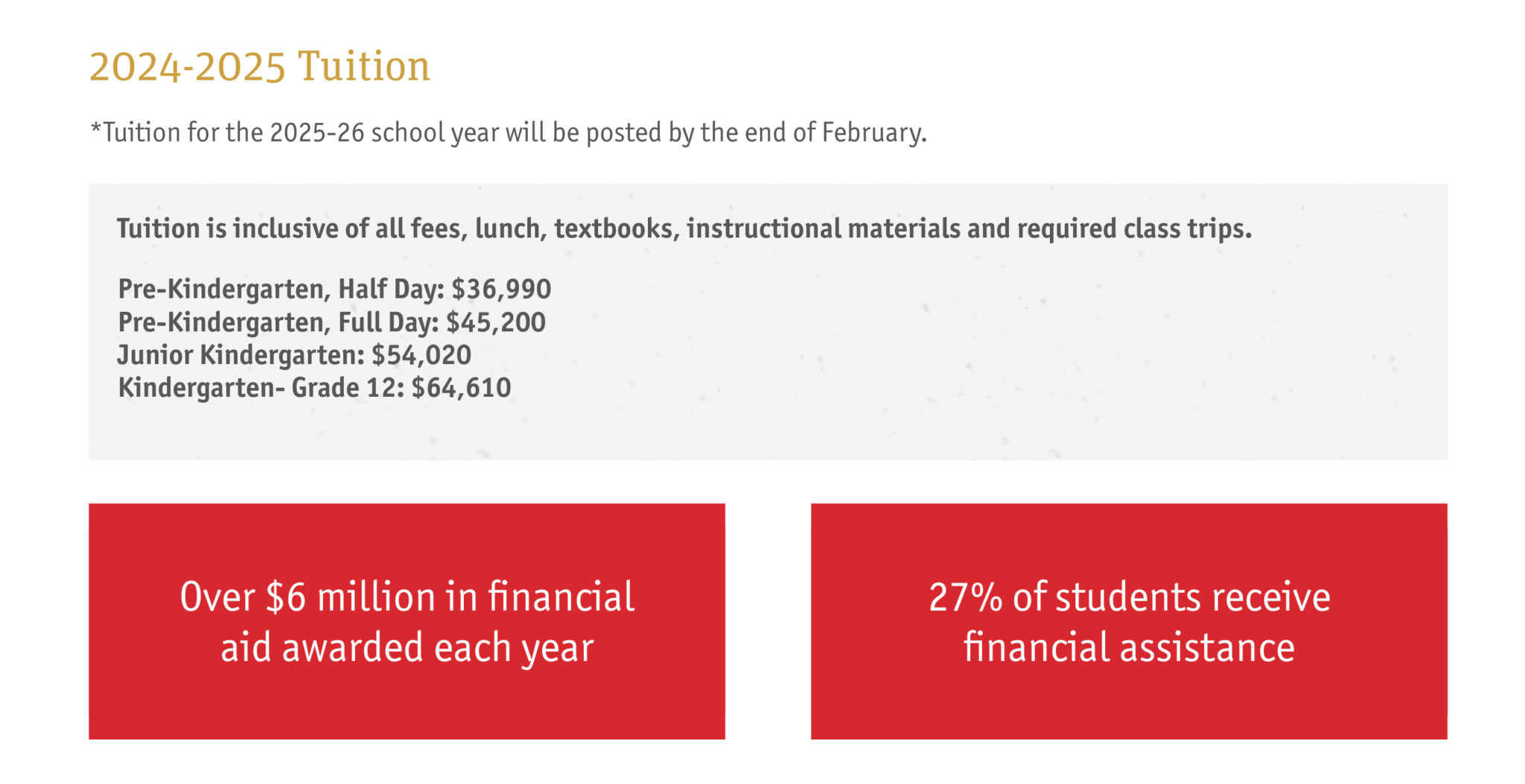
Task: Click Junior Kindergarten $54,020 line
Action: point(294,355)
